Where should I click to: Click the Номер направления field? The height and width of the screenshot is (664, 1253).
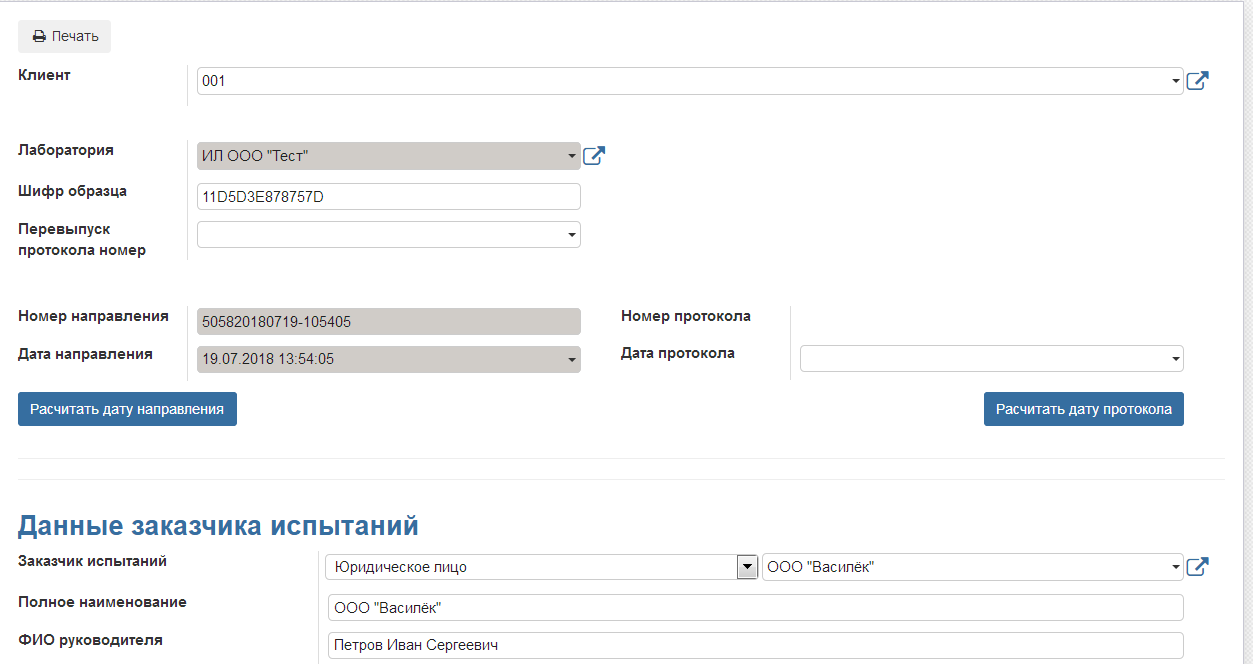pyautogui.click(x=388, y=322)
